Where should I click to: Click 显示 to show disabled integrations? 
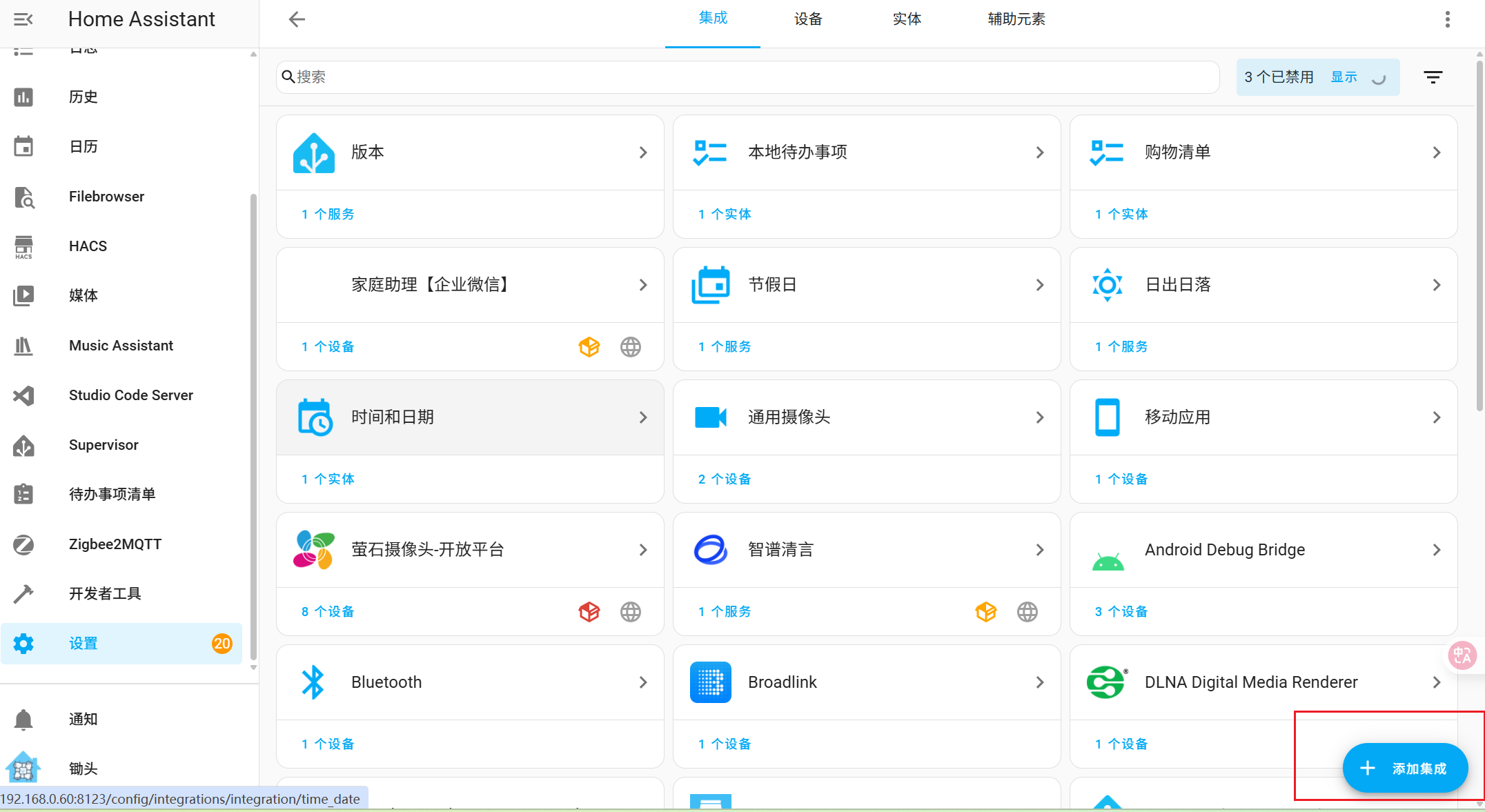(x=1344, y=77)
